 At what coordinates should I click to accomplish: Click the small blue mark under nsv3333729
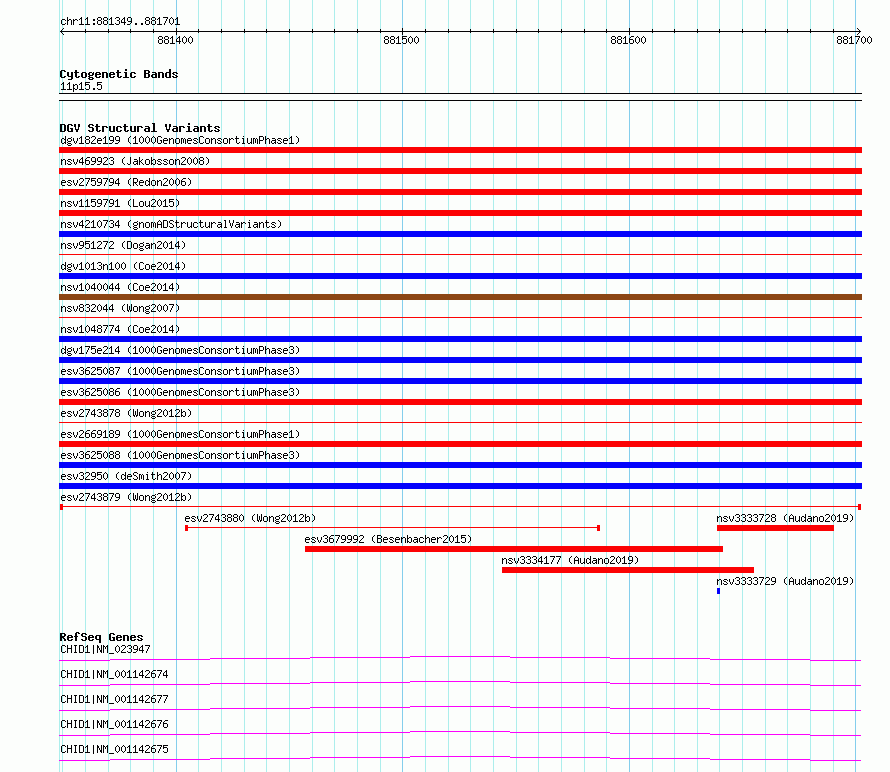pyautogui.click(x=719, y=591)
